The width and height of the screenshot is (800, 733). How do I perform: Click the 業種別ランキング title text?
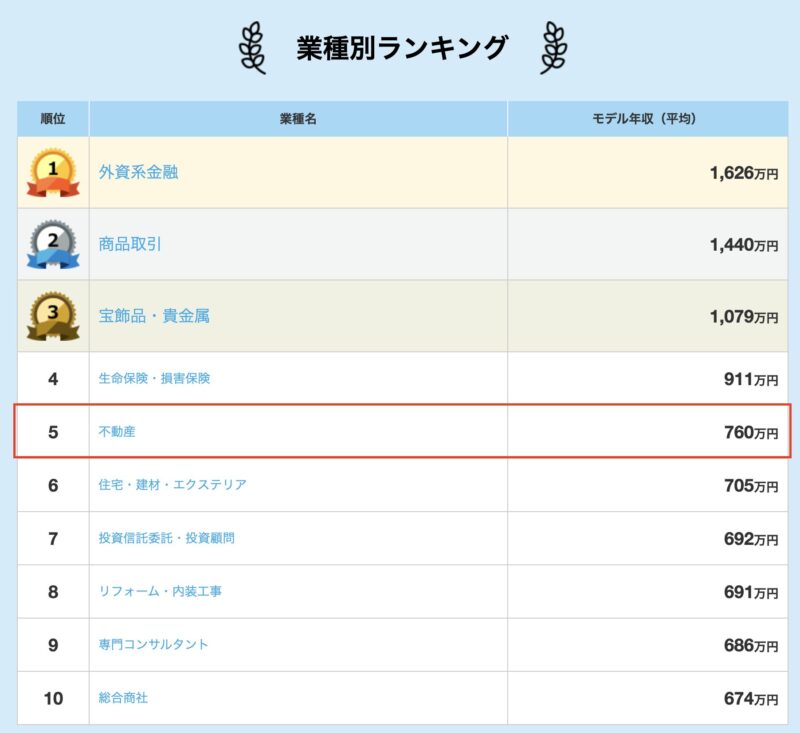click(x=400, y=44)
